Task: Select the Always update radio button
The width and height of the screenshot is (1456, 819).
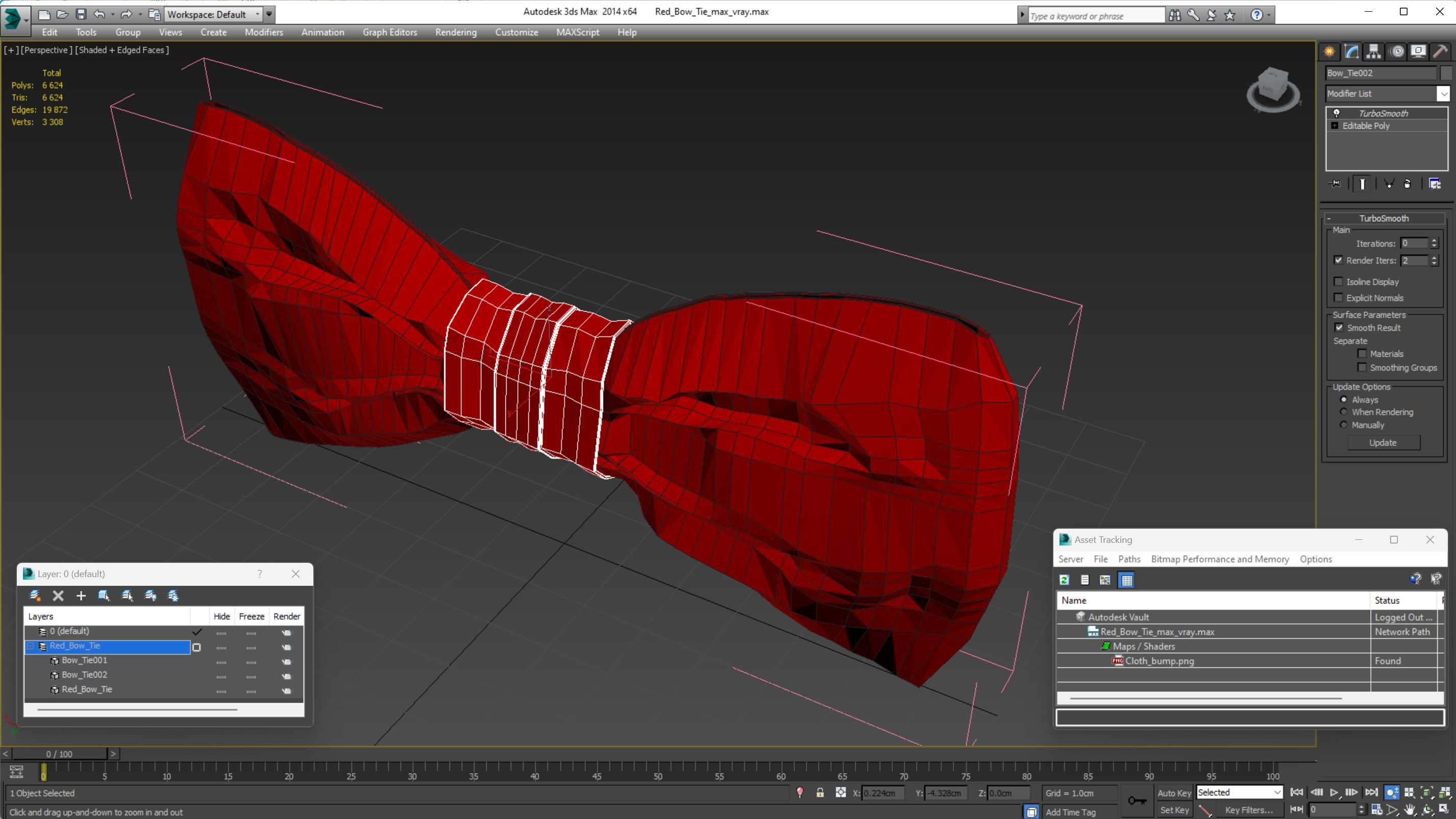Action: pos(1344,399)
